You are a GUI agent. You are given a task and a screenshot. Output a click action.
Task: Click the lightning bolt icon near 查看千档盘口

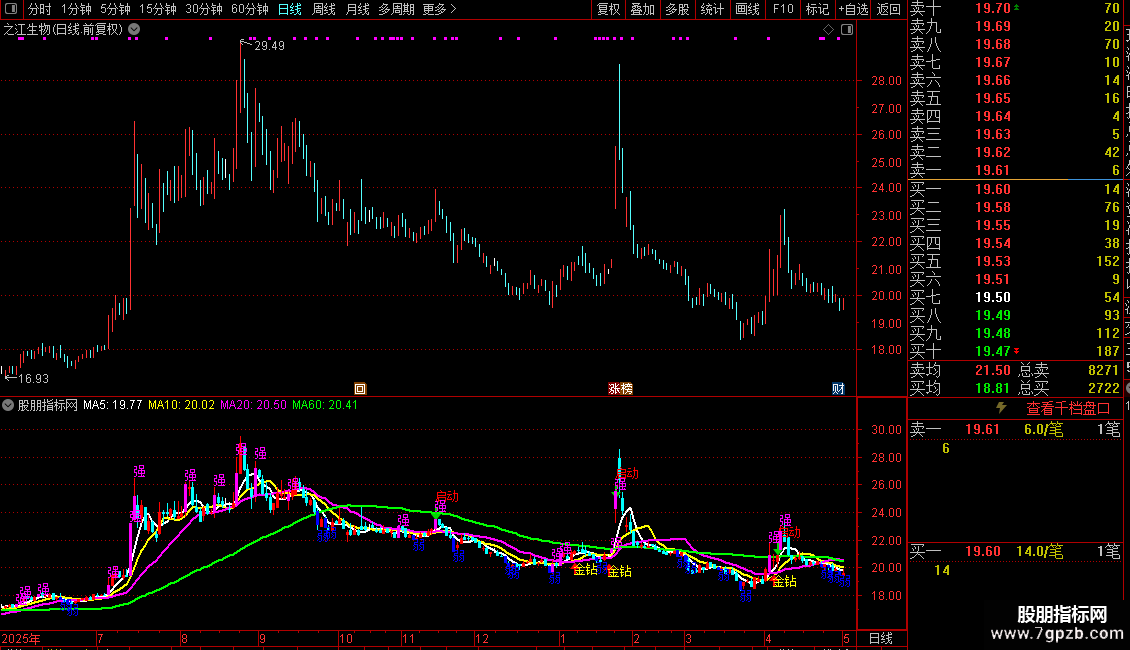pos(1001,408)
